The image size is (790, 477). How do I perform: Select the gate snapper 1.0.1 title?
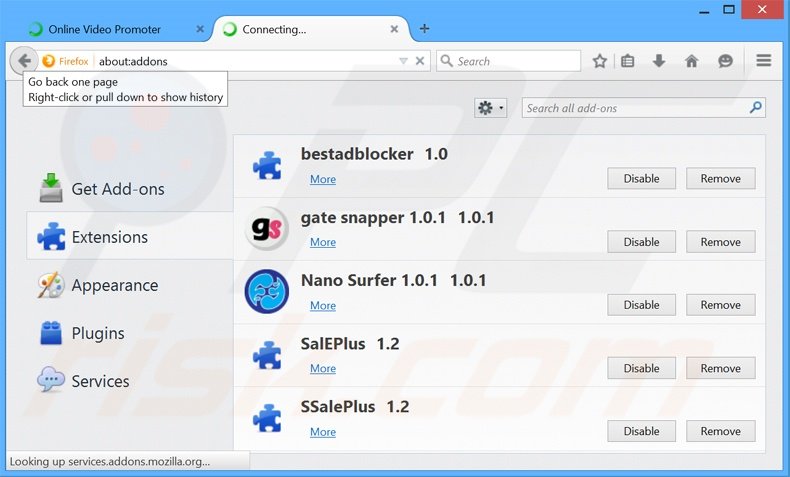(x=398, y=218)
